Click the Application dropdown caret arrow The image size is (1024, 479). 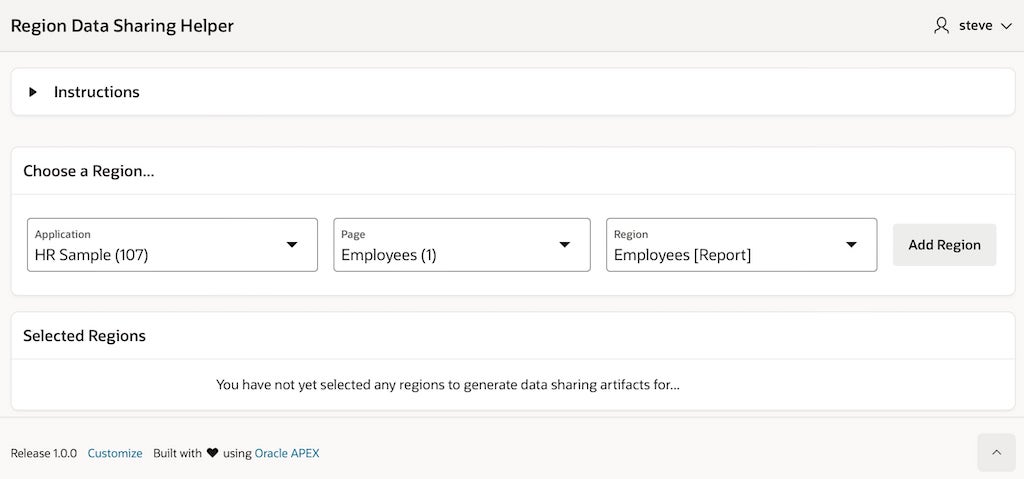point(292,245)
